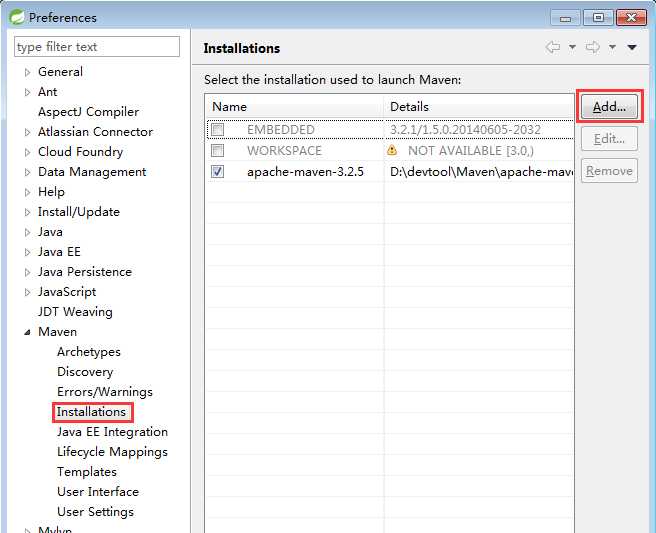Expand the Ant tree node
This screenshot has height=533, width=656.
(28, 92)
